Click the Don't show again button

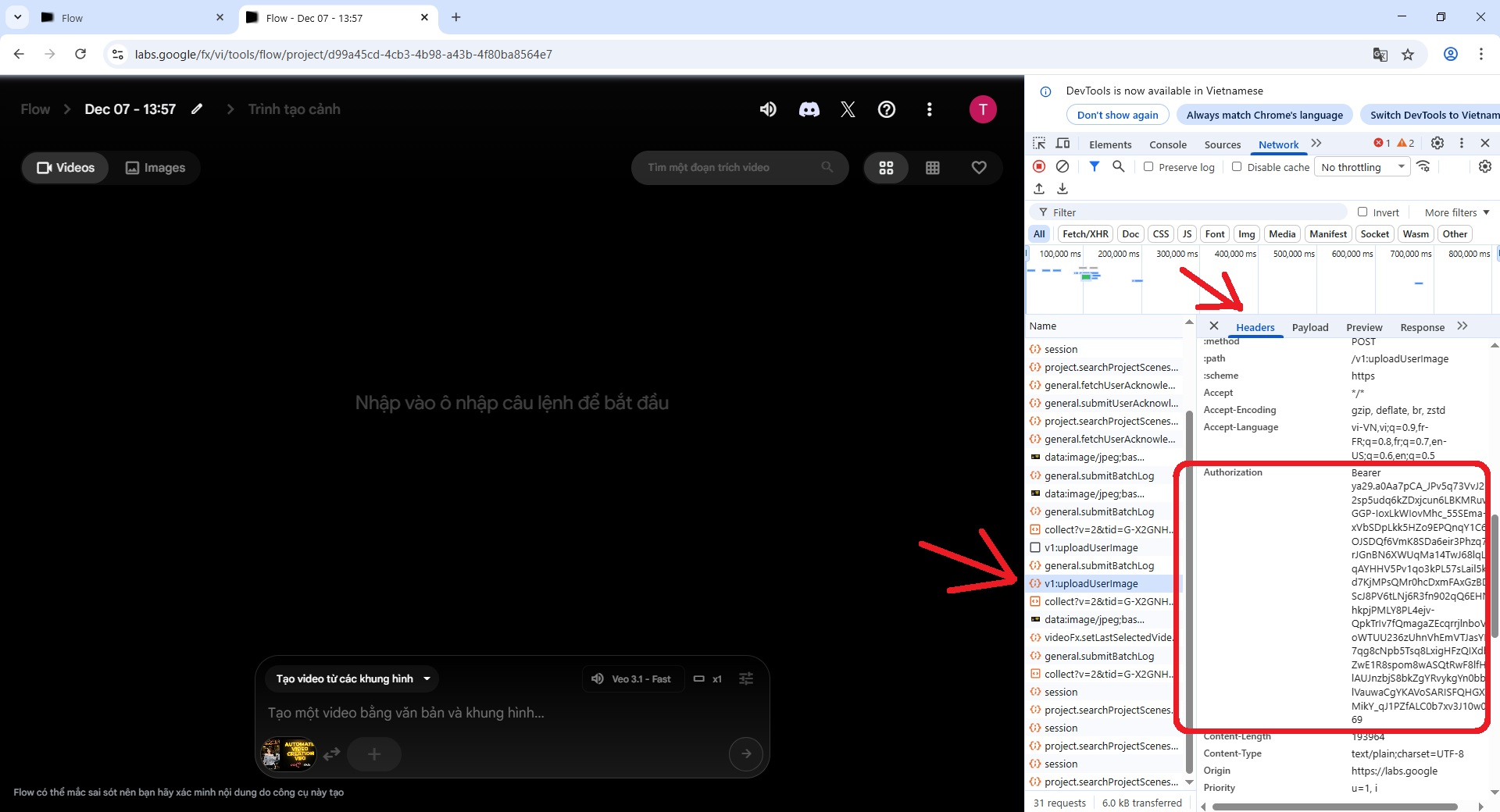pos(1117,115)
